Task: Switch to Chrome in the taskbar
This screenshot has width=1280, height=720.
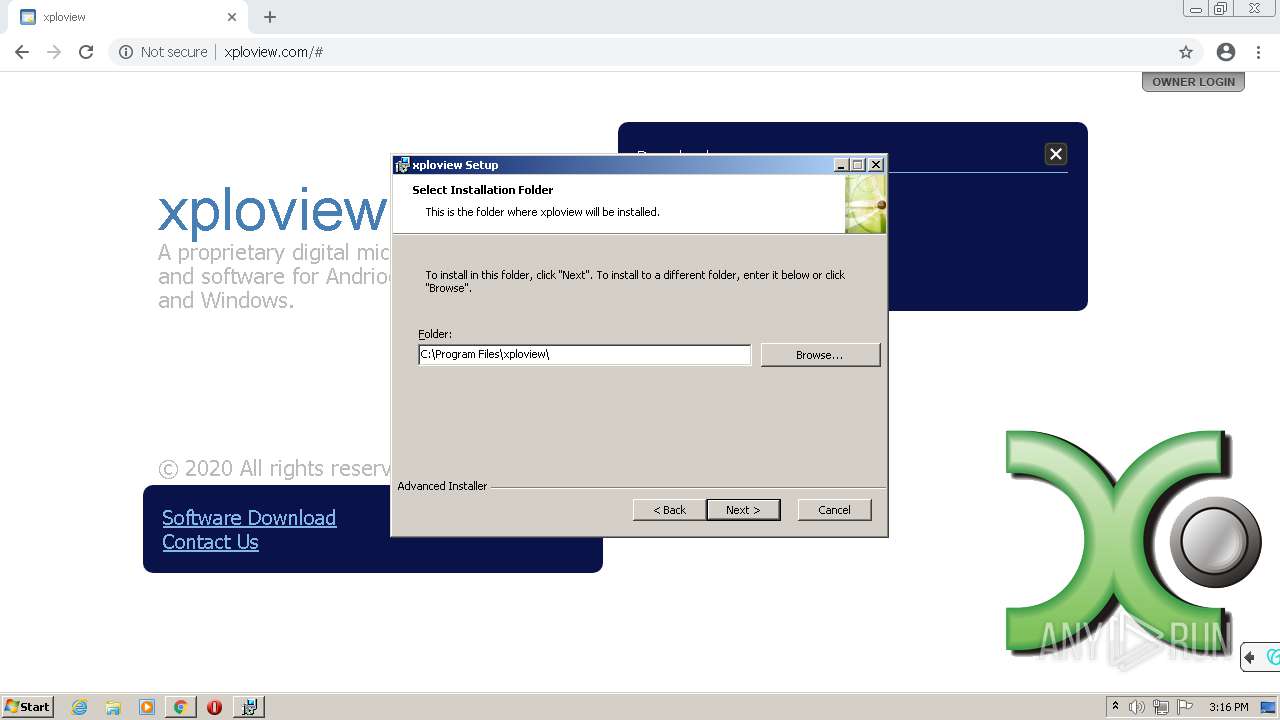Action: 180,707
